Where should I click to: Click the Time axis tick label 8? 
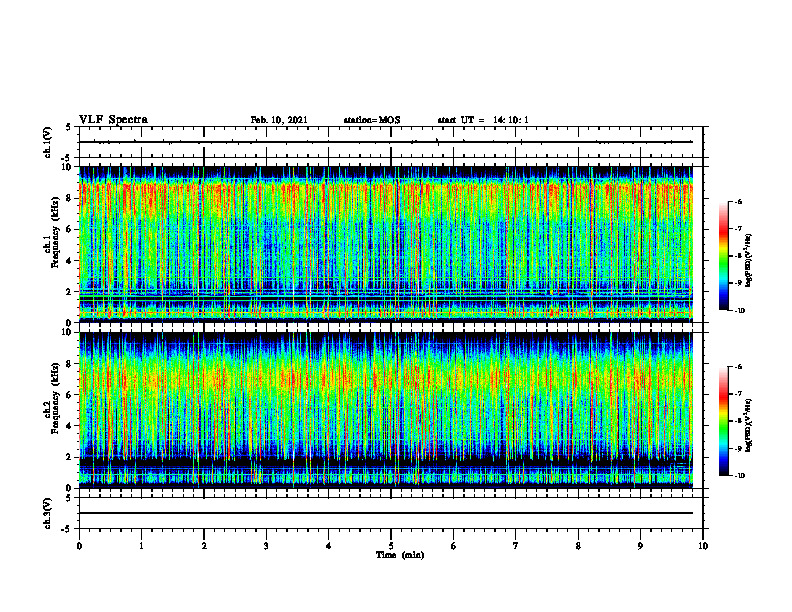tap(578, 546)
